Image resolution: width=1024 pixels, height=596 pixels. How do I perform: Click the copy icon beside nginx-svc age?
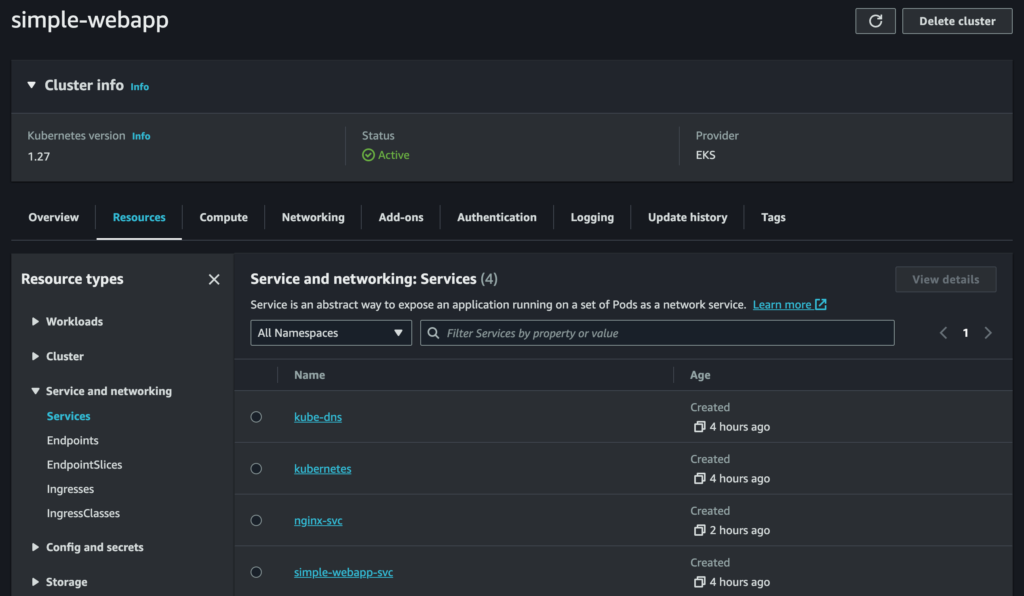click(x=699, y=531)
